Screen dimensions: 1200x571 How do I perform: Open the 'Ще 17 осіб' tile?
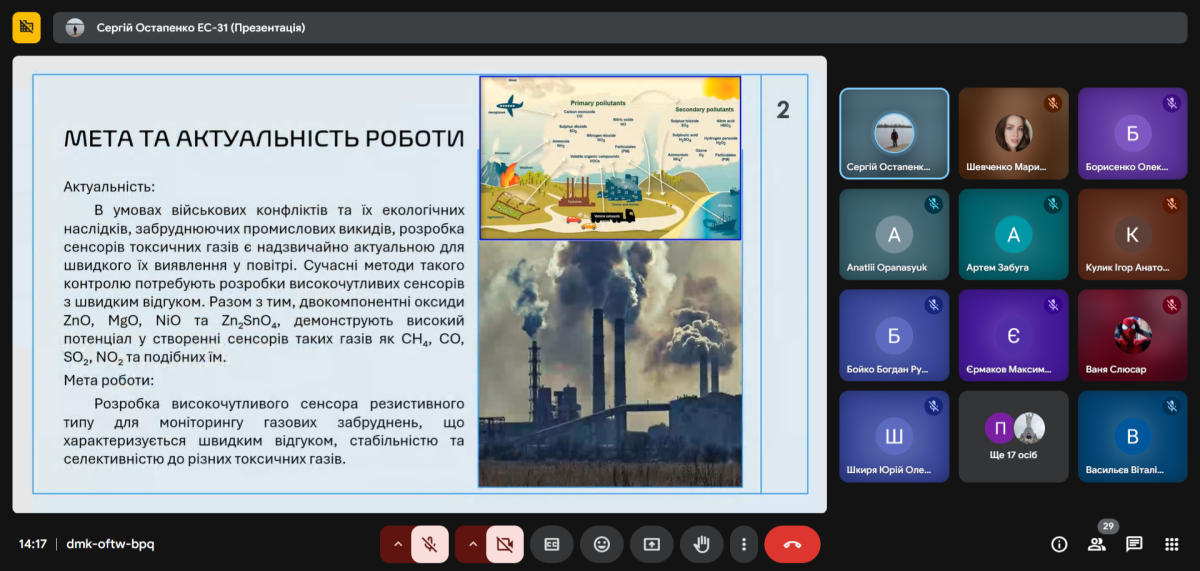click(1013, 436)
